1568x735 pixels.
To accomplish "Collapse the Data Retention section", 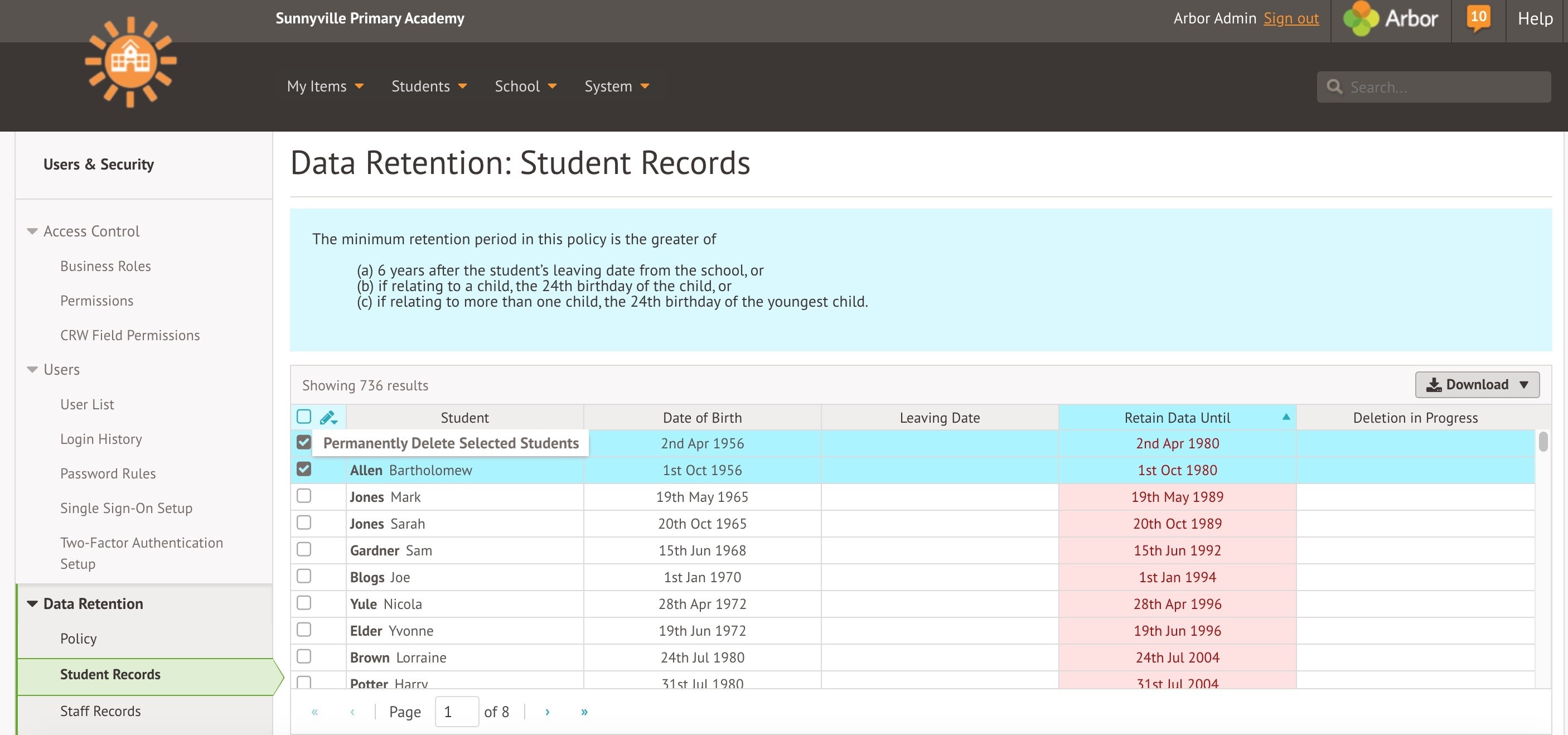I will 32,604.
